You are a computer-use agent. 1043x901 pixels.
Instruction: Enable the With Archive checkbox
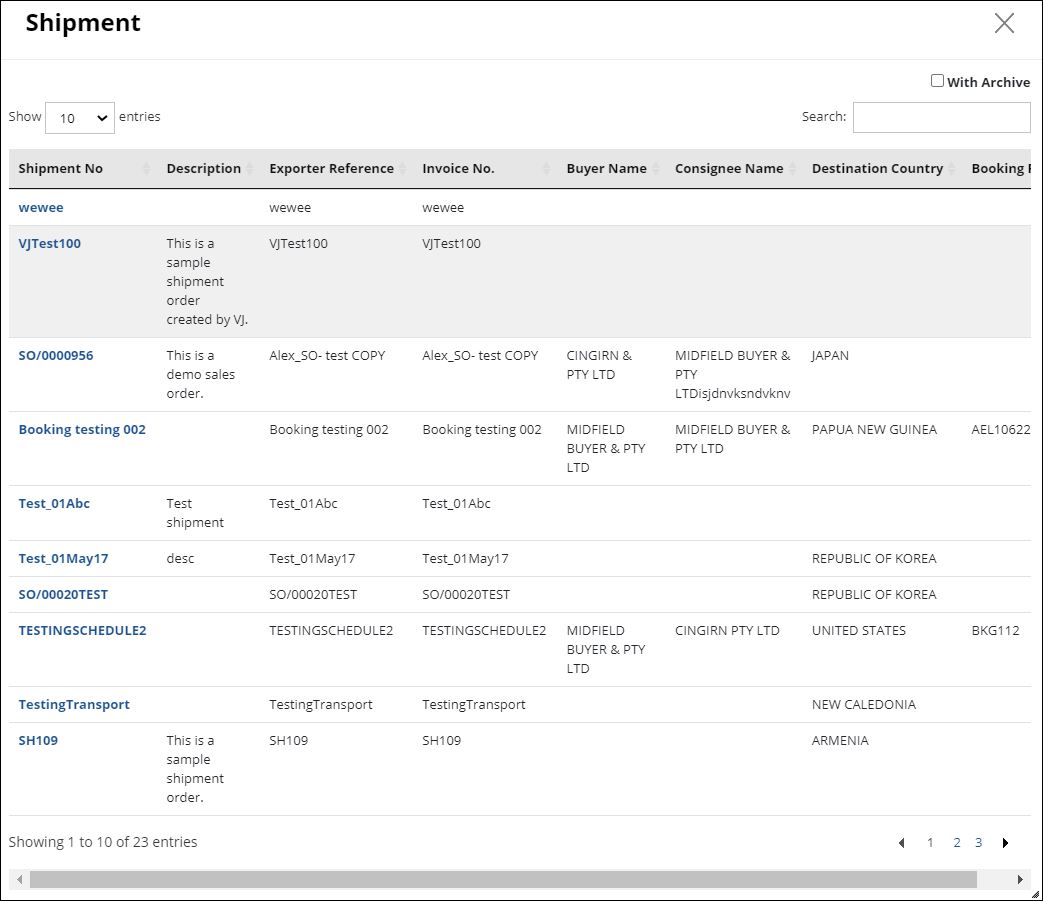[x=937, y=81]
